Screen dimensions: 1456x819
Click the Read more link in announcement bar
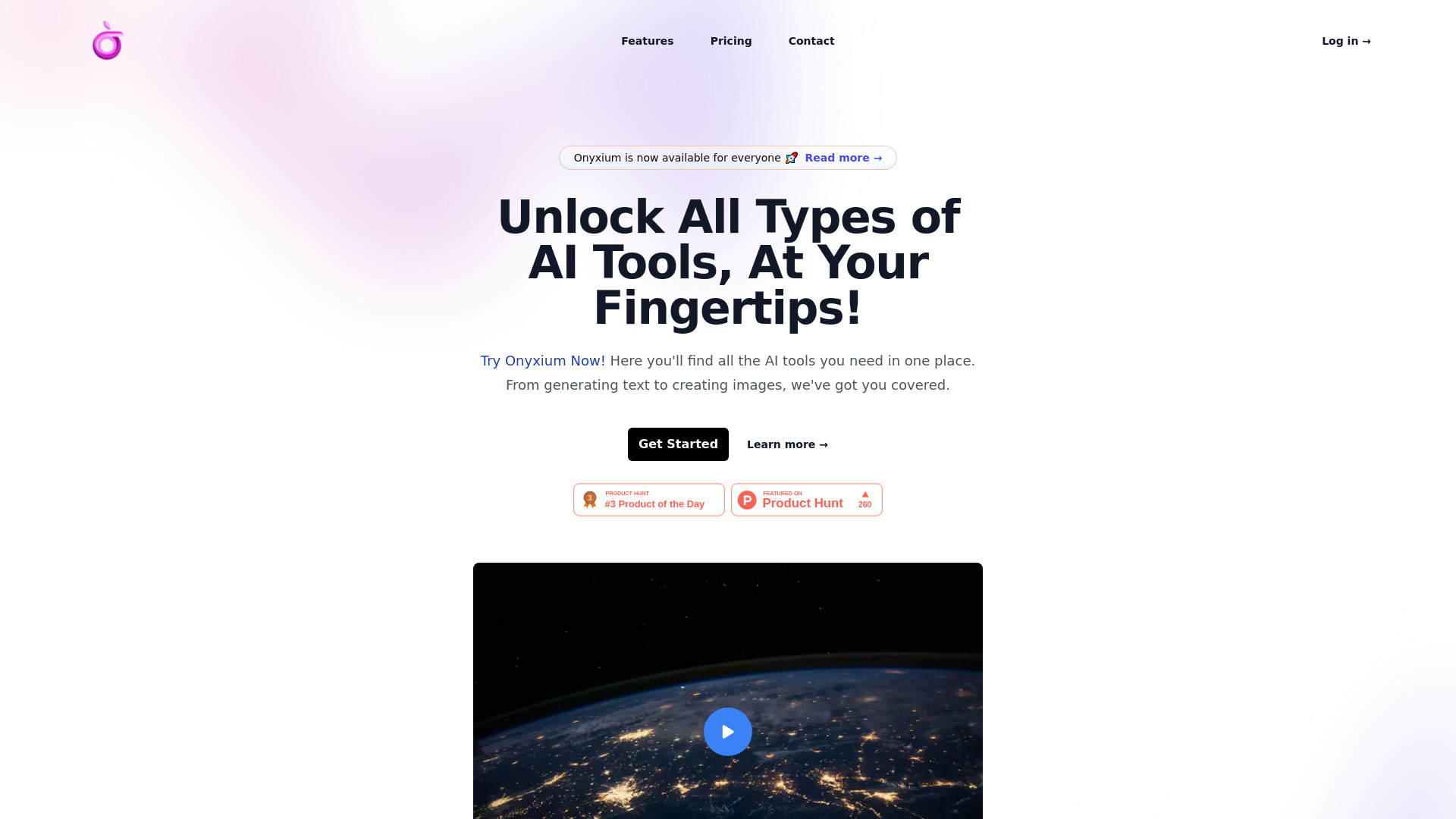pyautogui.click(x=843, y=157)
